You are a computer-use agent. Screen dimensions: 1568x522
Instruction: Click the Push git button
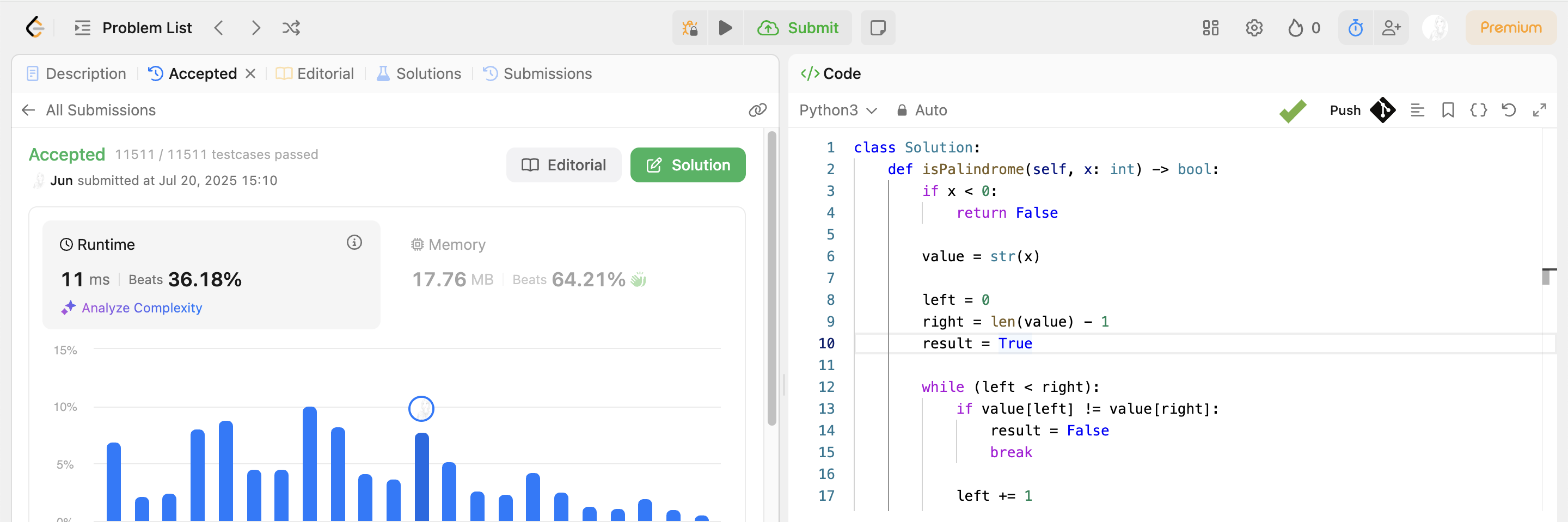1363,110
